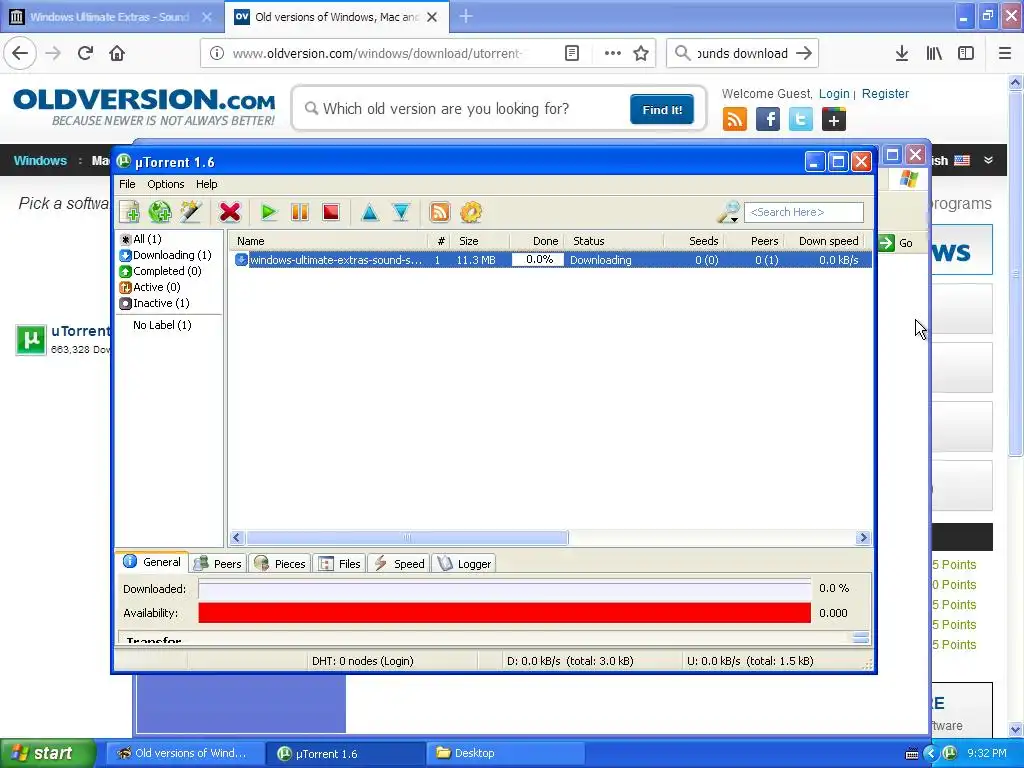
Task: Select the windows-ultimate-extras-sound torrent row
Action: click(550, 260)
